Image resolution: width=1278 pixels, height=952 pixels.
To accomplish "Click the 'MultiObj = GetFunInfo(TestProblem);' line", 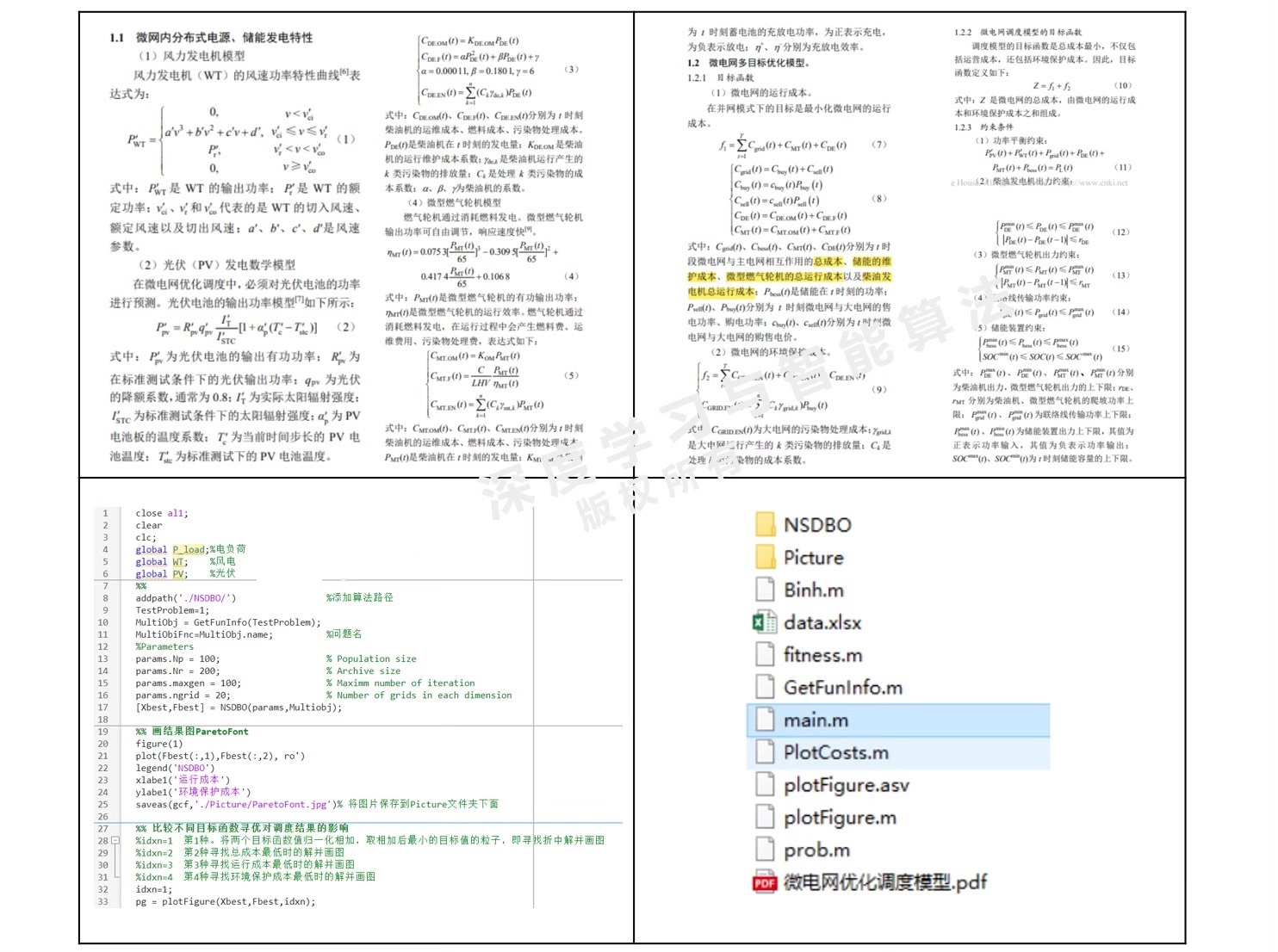I will click(x=227, y=622).
